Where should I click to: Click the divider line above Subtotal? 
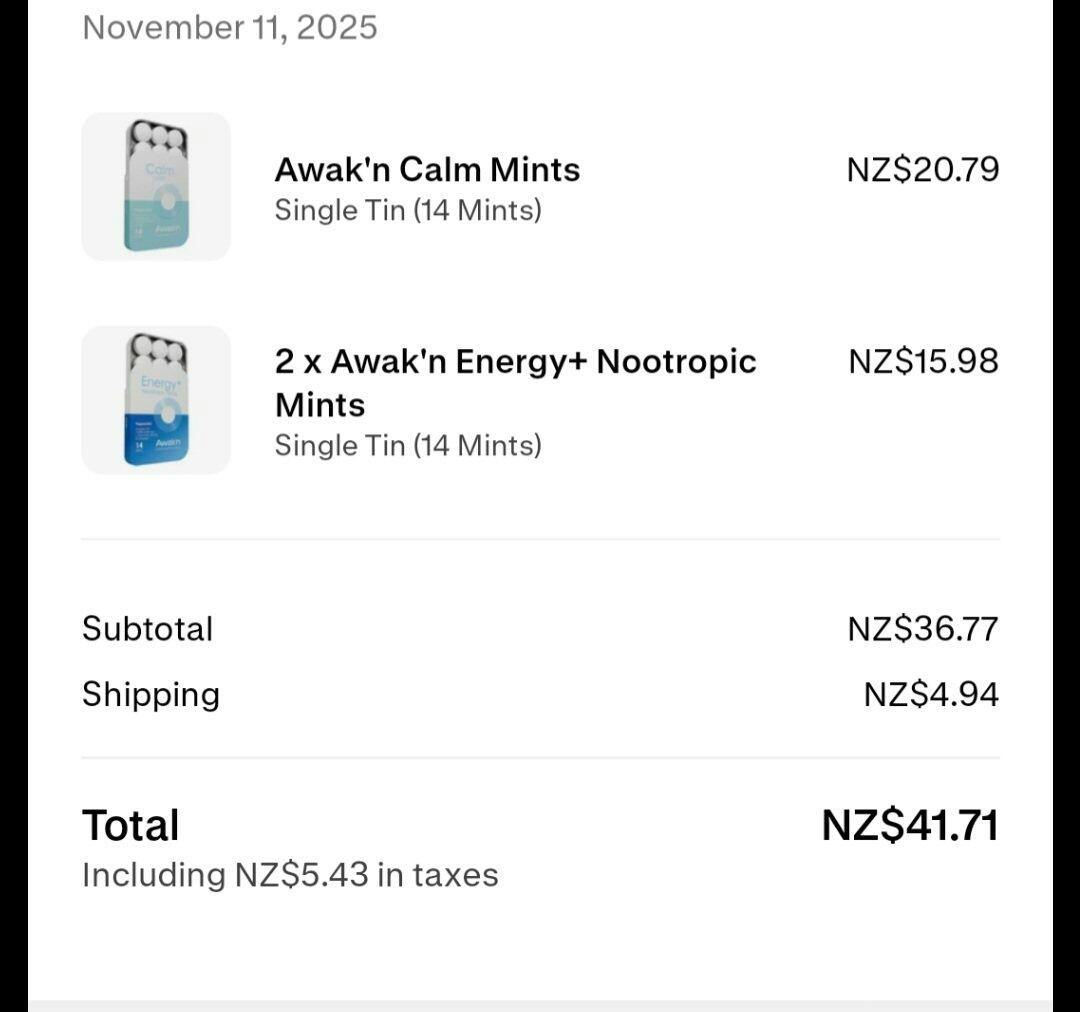click(x=540, y=539)
